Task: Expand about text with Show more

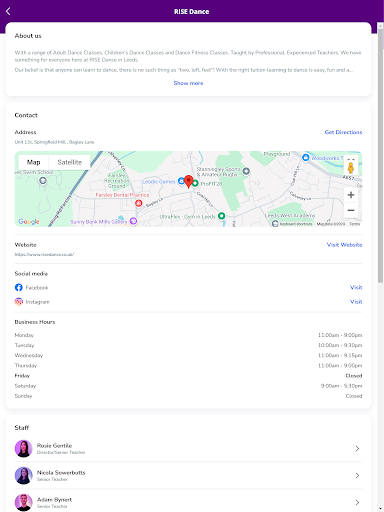Action: [x=188, y=83]
